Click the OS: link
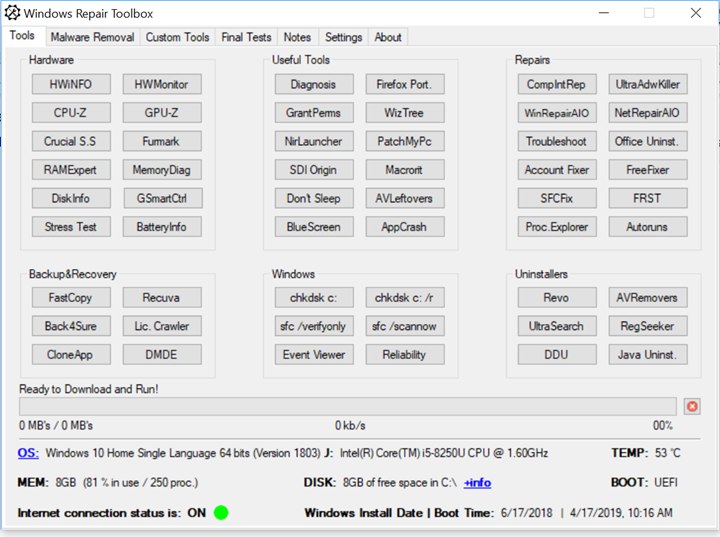Viewport: 720px width, 537px height. [x=28, y=453]
